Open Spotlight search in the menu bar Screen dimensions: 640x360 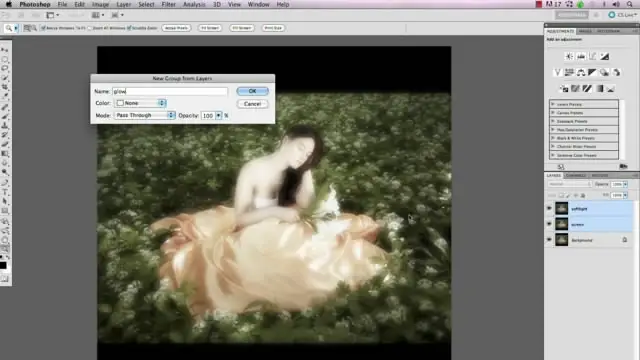pyautogui.click(x=630, y=4)
